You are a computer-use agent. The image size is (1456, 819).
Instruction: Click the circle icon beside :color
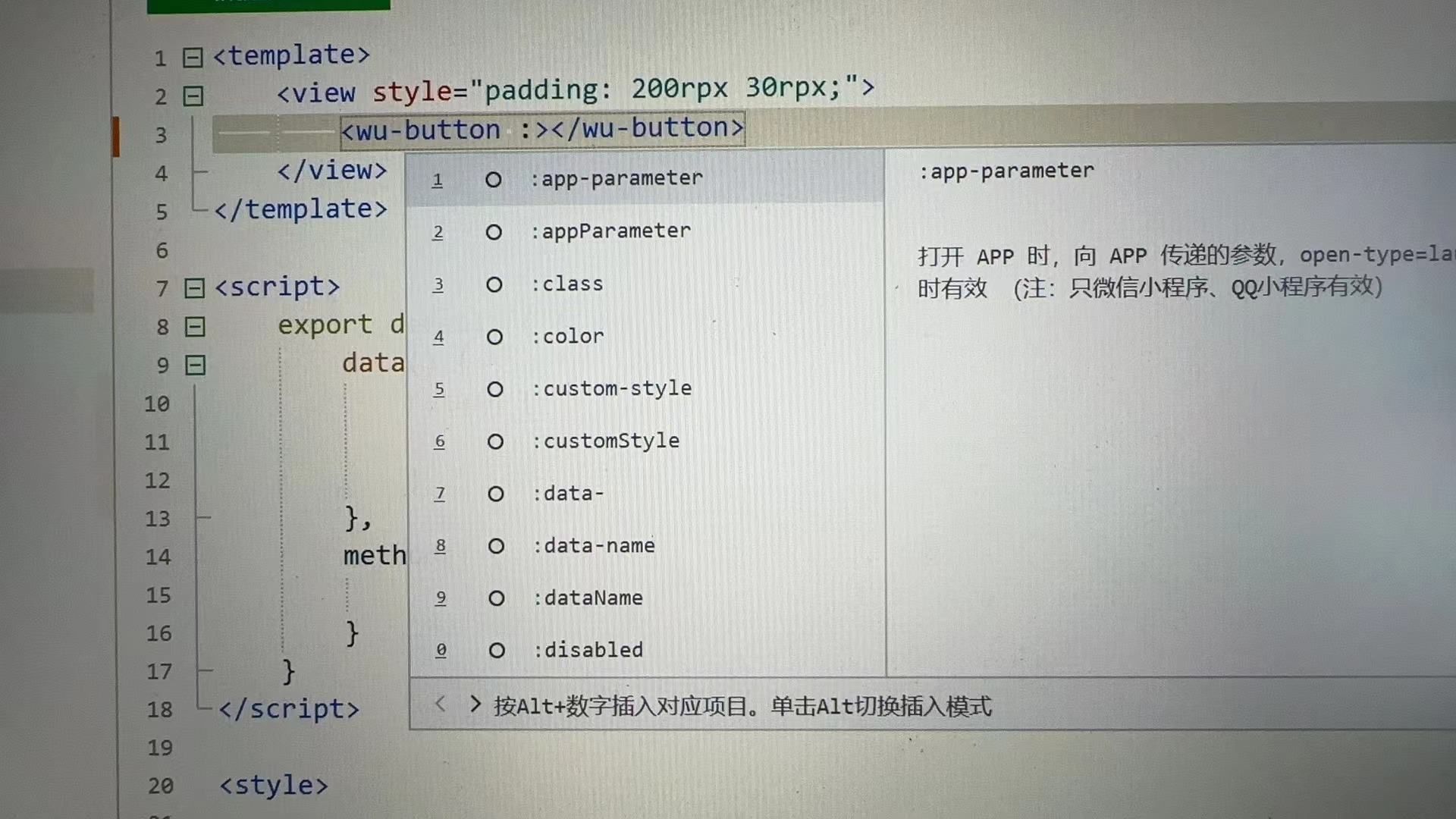click(494, 337)
